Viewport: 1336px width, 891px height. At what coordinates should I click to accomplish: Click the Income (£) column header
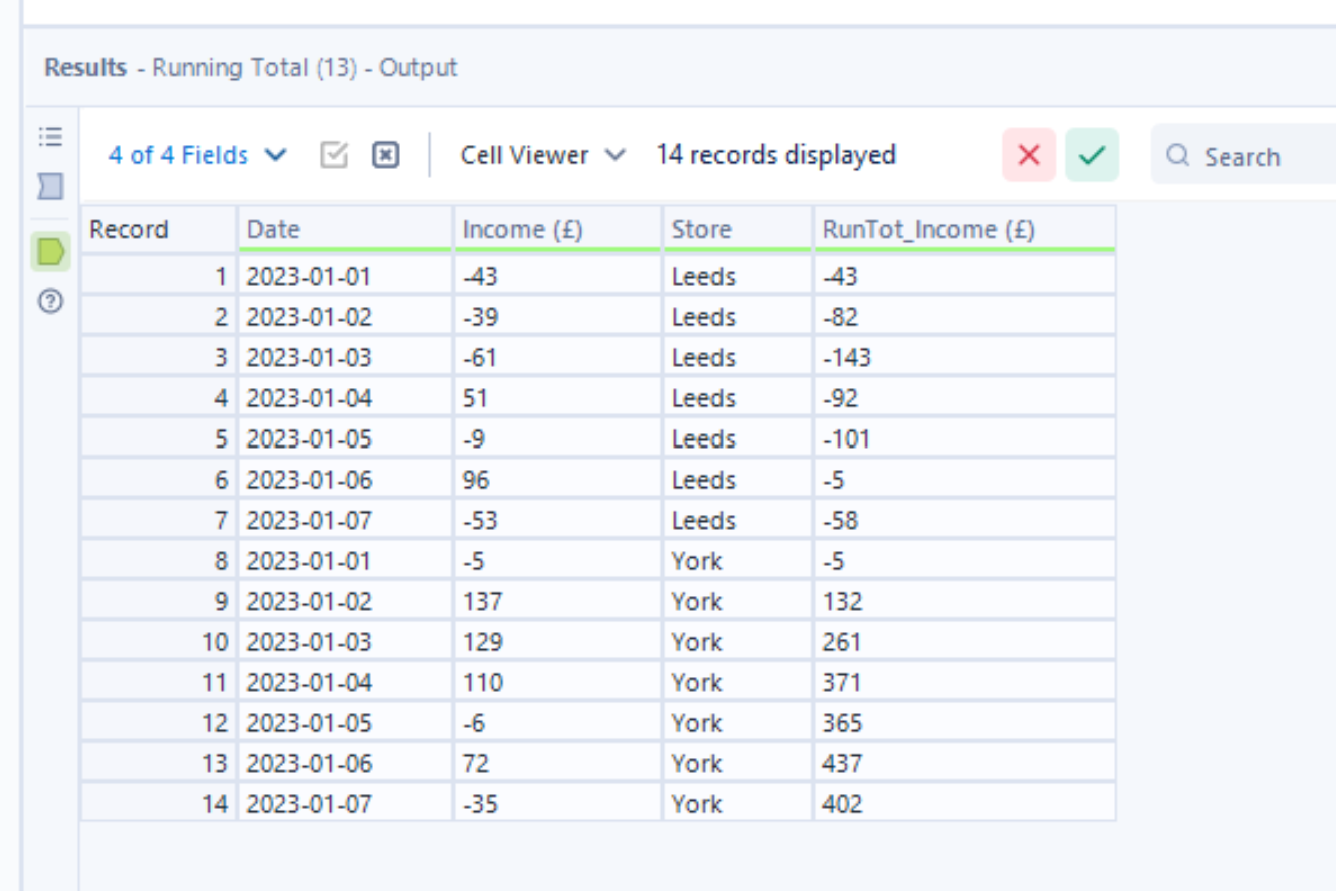point(557,230)
